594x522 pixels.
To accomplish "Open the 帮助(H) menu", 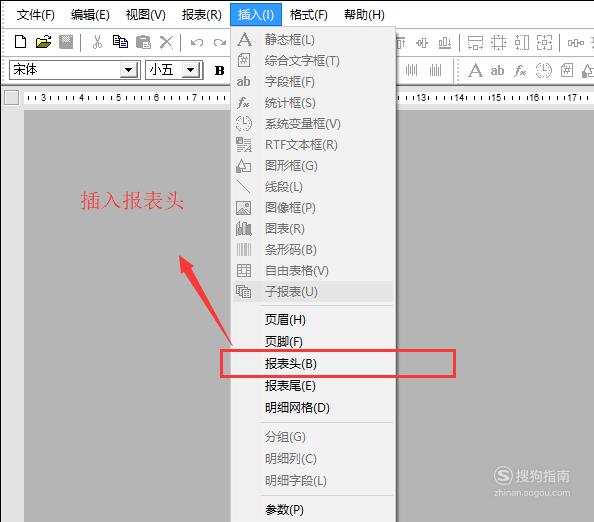I will (x=364, y=15).
